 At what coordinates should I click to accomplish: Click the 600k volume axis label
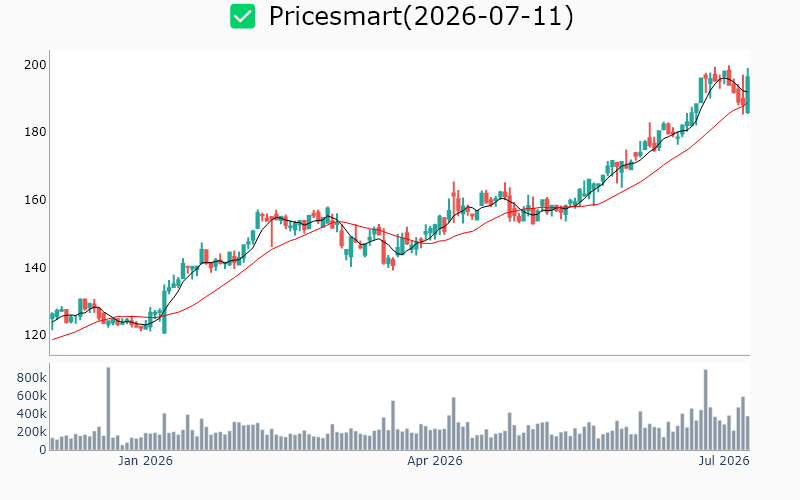tap(32, 396)
